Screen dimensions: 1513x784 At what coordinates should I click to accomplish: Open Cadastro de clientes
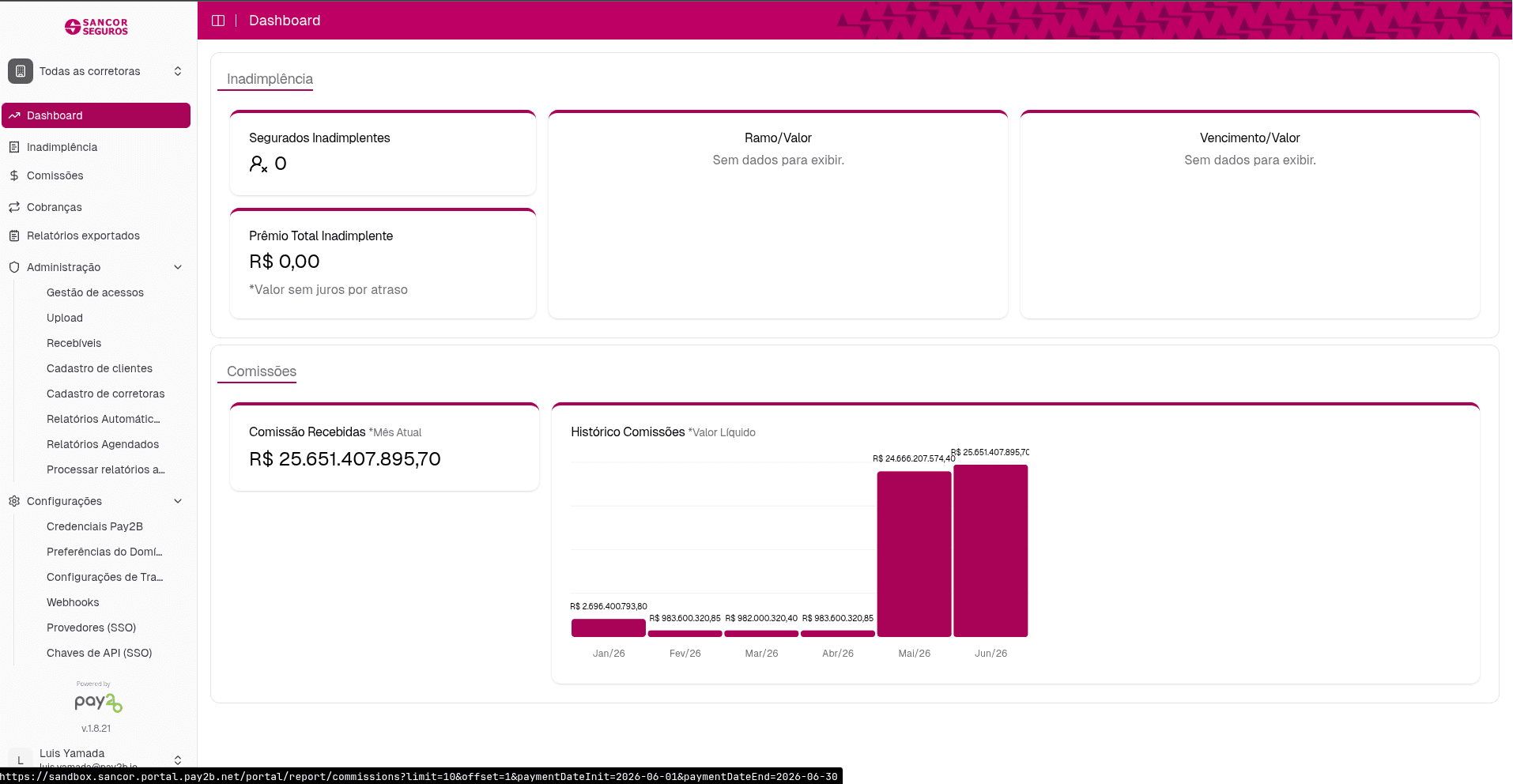[x=100, y=368]
